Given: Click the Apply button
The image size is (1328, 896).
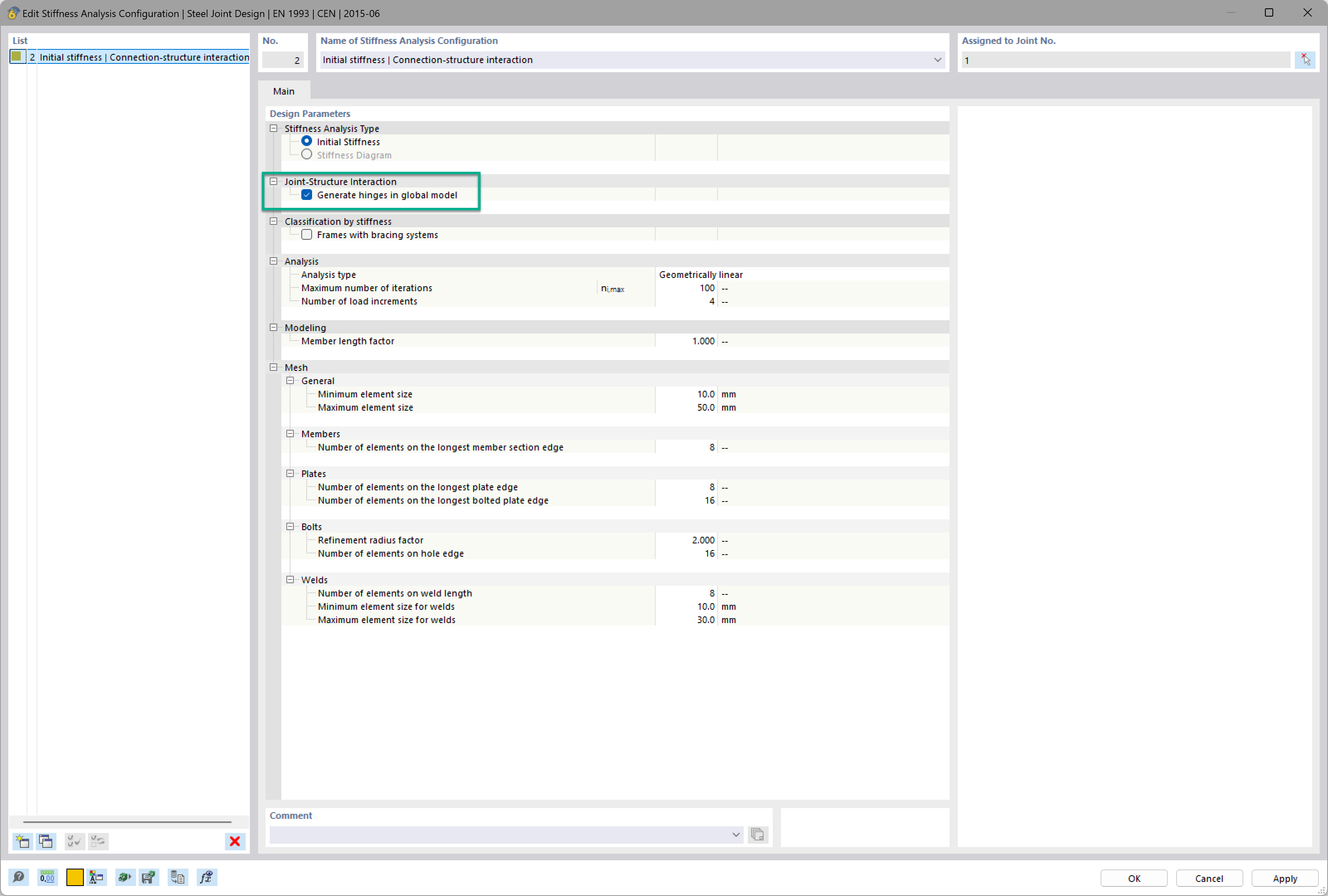Looking at the screenshot, I should point(1284,878).
